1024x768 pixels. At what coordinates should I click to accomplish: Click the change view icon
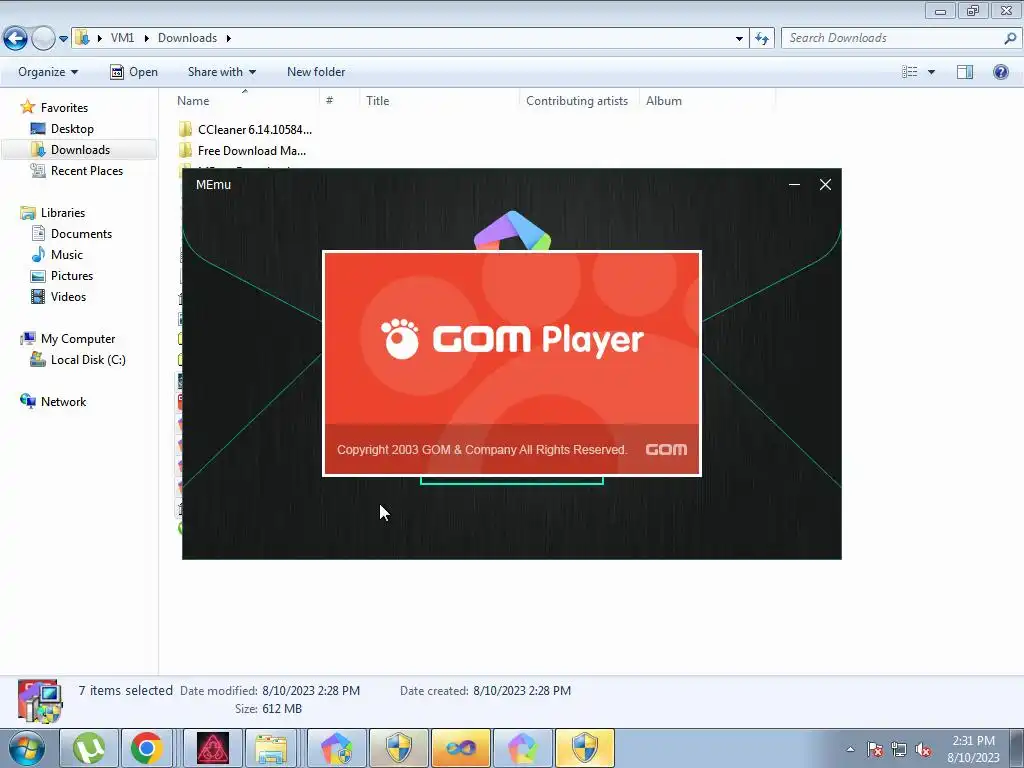910,72
